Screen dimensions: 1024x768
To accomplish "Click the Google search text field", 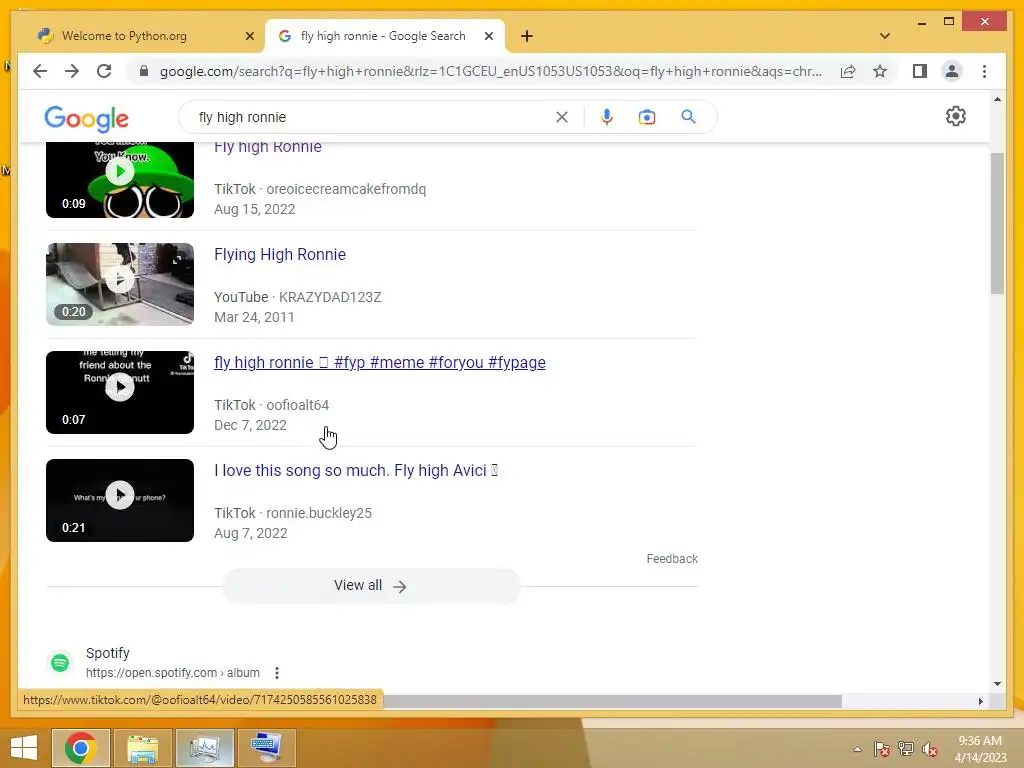I will coord(373,117).
